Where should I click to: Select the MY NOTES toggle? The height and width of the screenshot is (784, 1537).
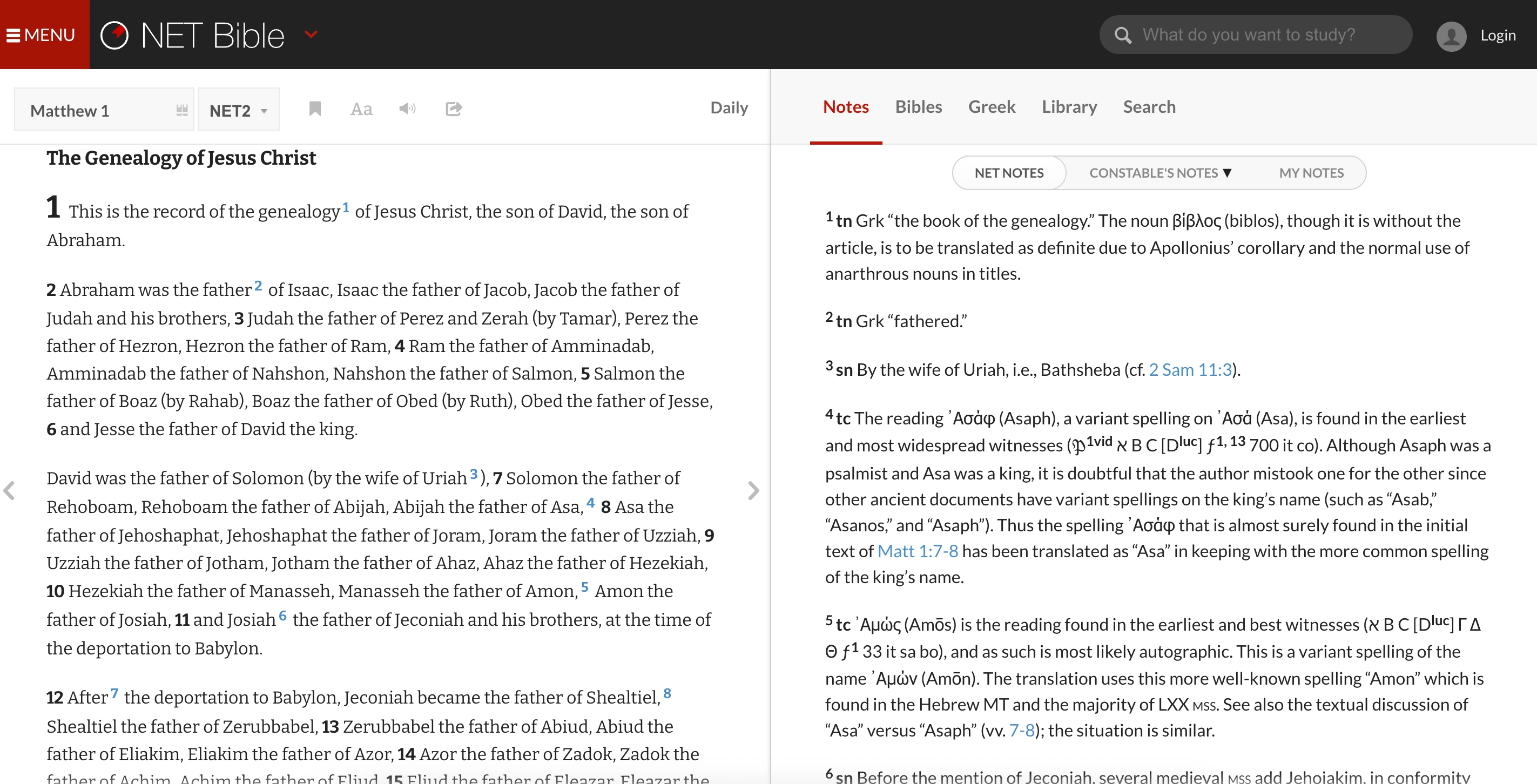(1311, 173)
